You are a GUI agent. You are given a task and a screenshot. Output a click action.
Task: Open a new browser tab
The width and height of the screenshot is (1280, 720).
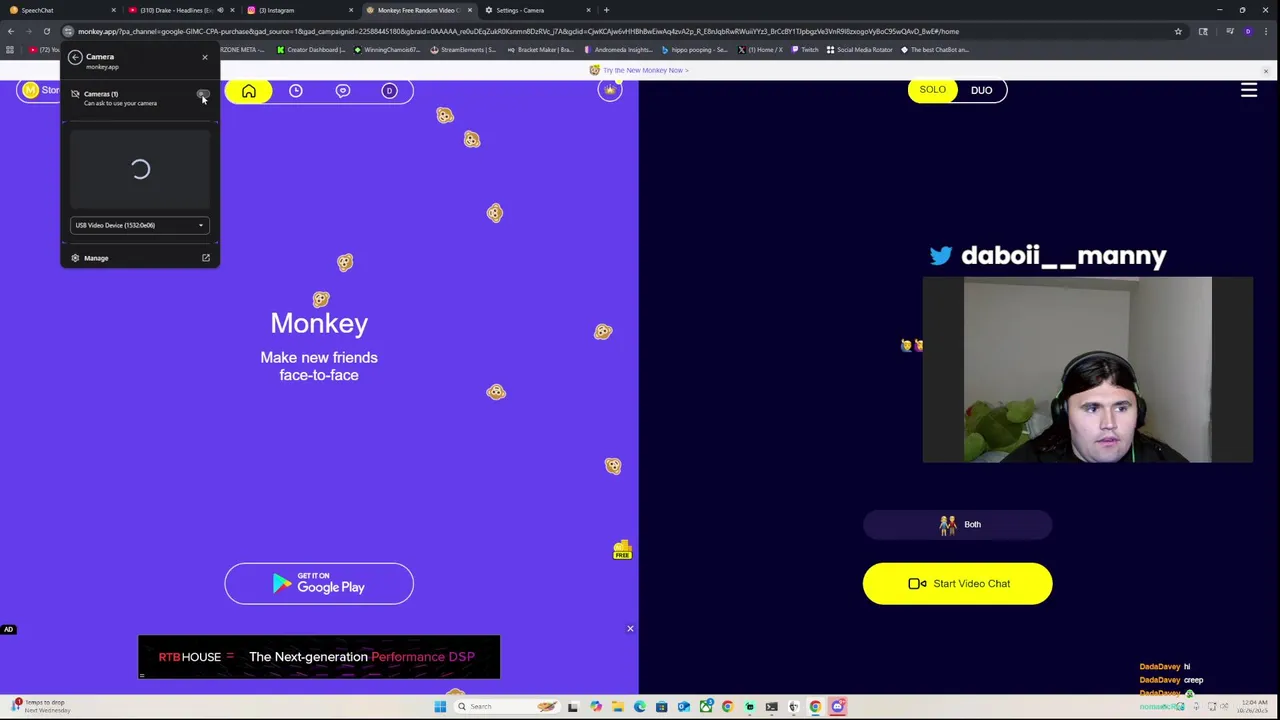606,10
